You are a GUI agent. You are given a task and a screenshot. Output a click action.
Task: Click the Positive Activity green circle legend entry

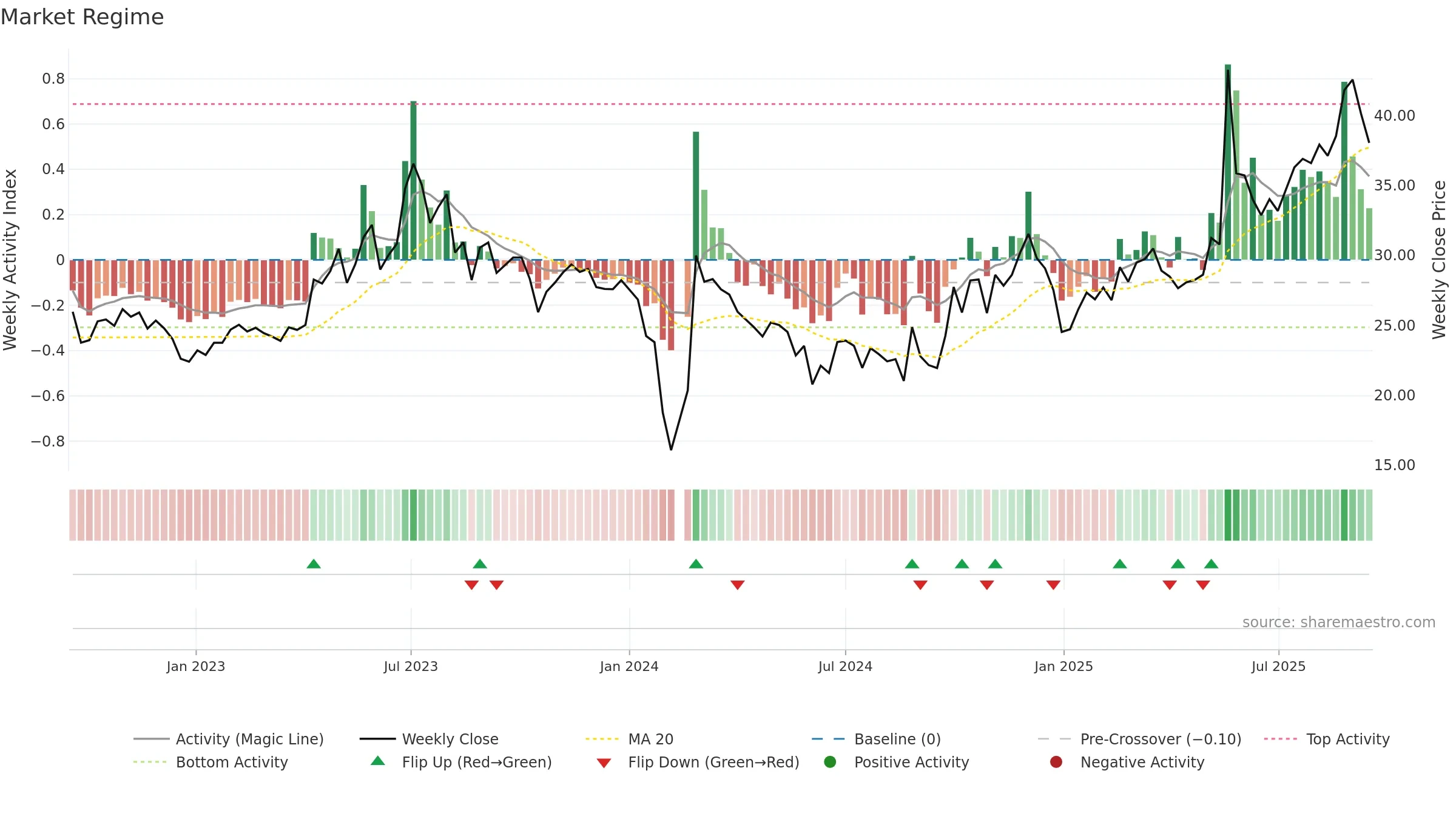(x=897, y=762)
